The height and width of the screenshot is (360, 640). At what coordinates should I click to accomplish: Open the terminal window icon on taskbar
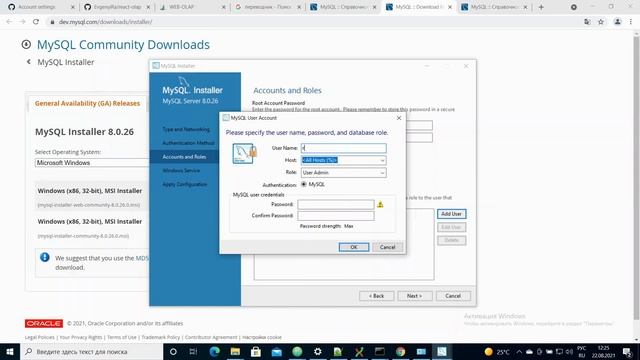point(380,351)
